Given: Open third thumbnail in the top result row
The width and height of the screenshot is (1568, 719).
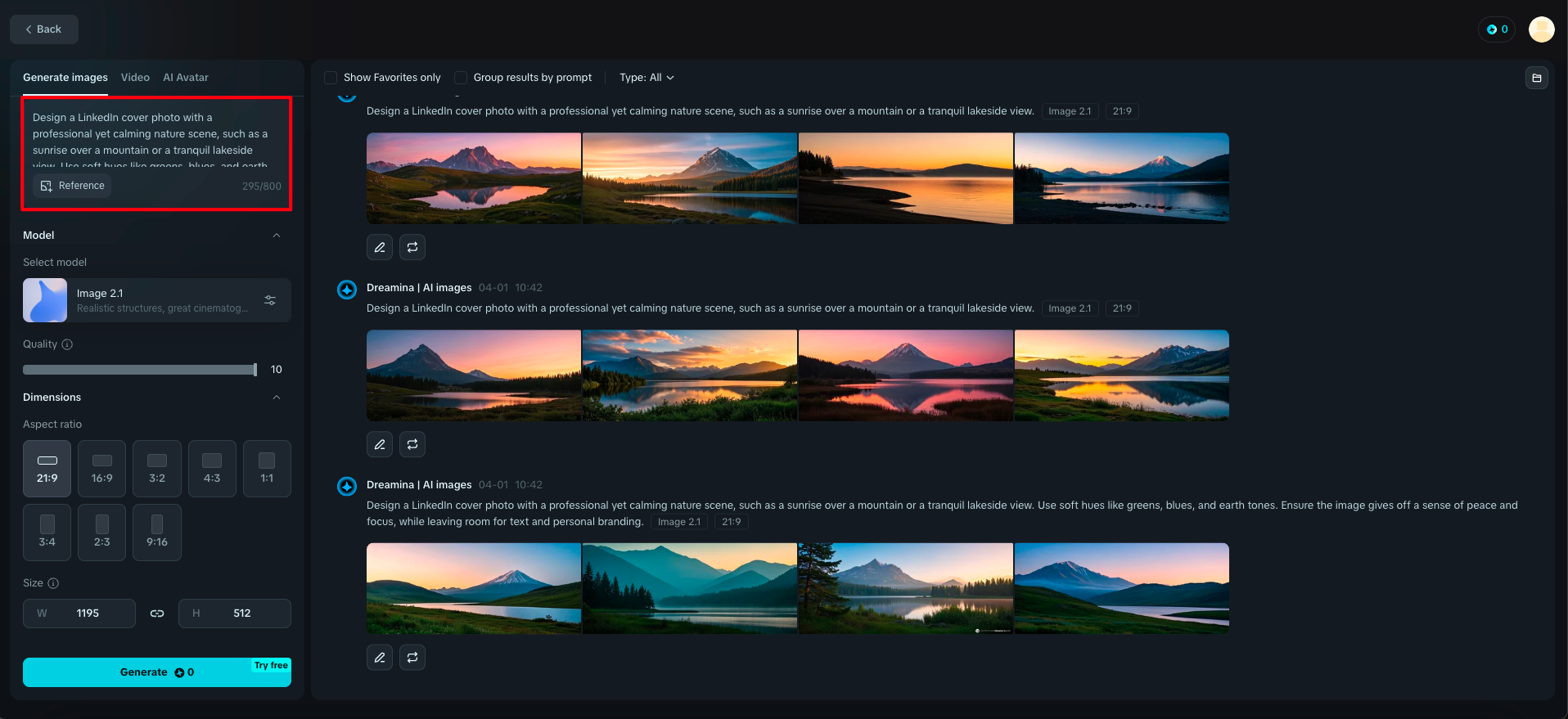Looking at the screenshot, I should [906, 178].
